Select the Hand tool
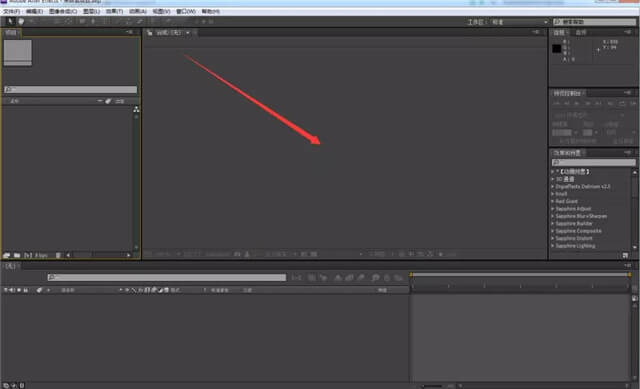The height and width of the screenshot is (389, 640). pos(21,21)
